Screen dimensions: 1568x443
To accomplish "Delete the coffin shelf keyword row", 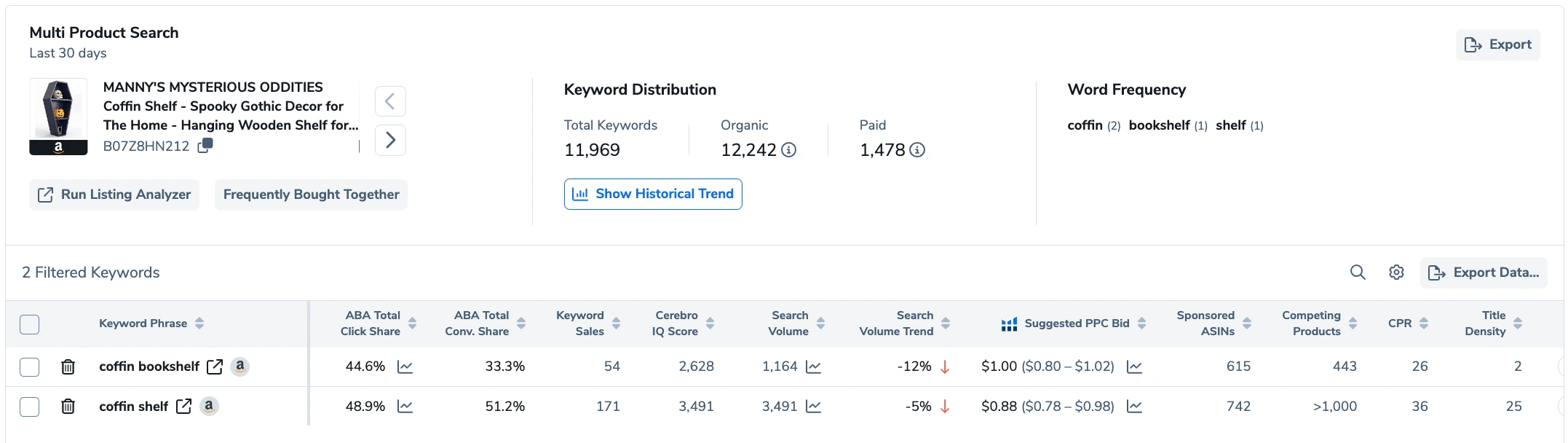I will (68, 407).
